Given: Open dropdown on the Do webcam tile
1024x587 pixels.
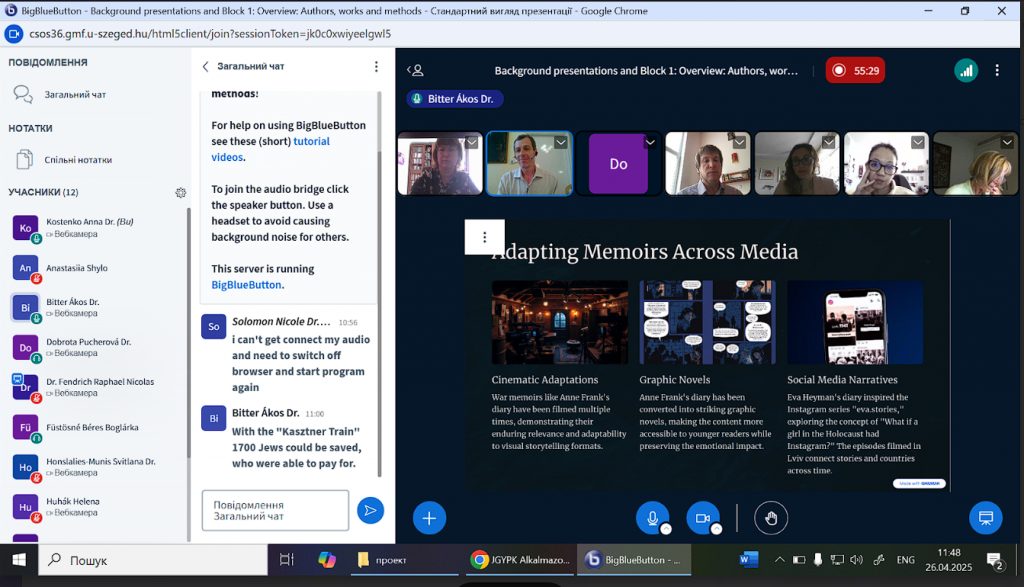Looking at the screenshot, I should (650, 143).
